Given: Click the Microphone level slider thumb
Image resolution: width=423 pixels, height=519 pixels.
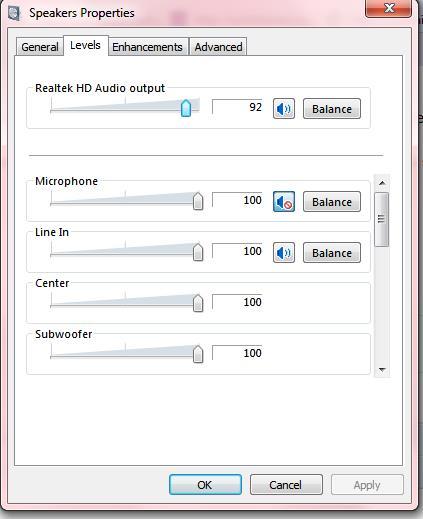Looking at the screenshot, I should point(198,201).
